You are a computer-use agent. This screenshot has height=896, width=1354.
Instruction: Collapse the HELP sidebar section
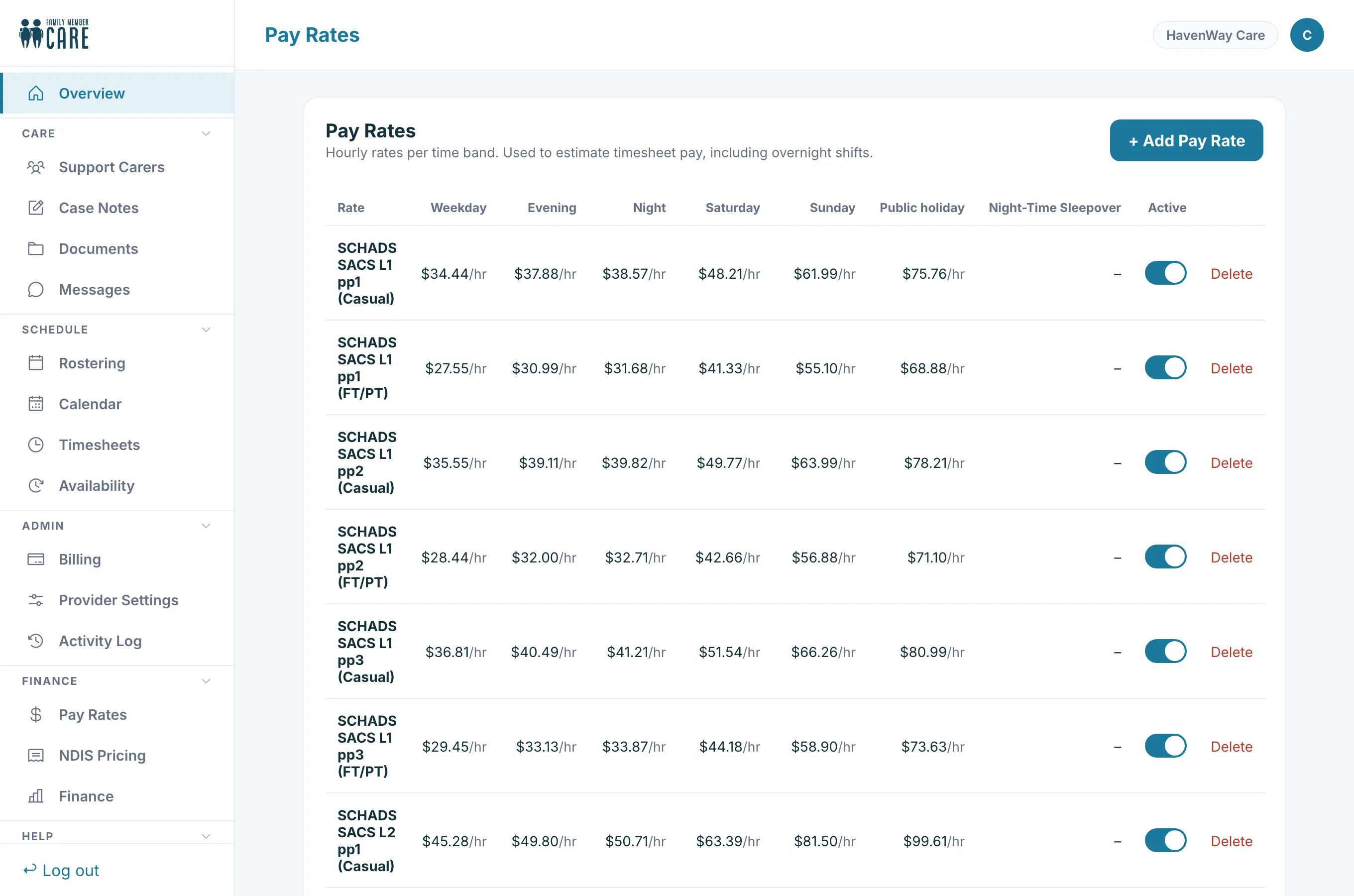coord(206,836)
